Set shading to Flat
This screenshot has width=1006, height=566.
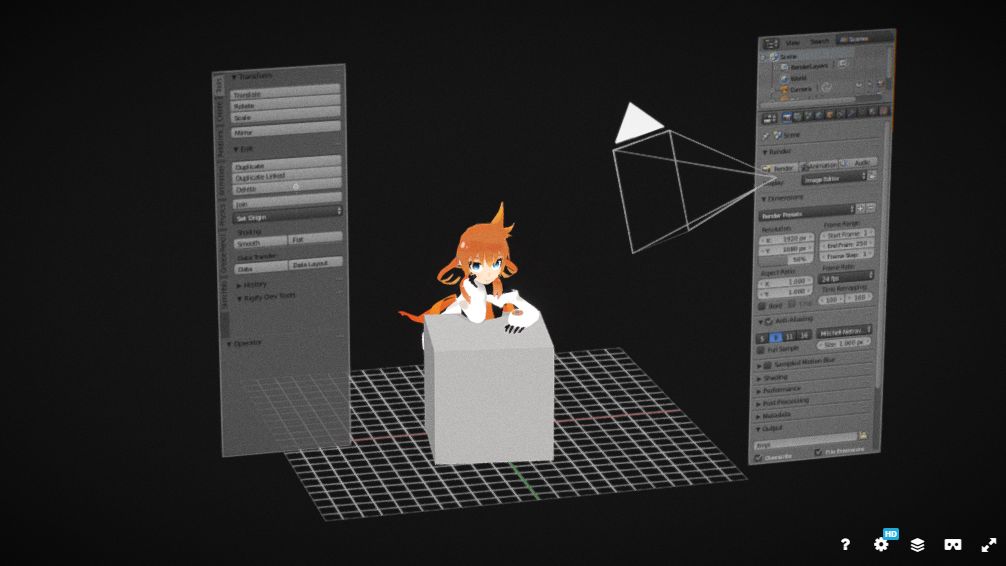coord(315,239)
